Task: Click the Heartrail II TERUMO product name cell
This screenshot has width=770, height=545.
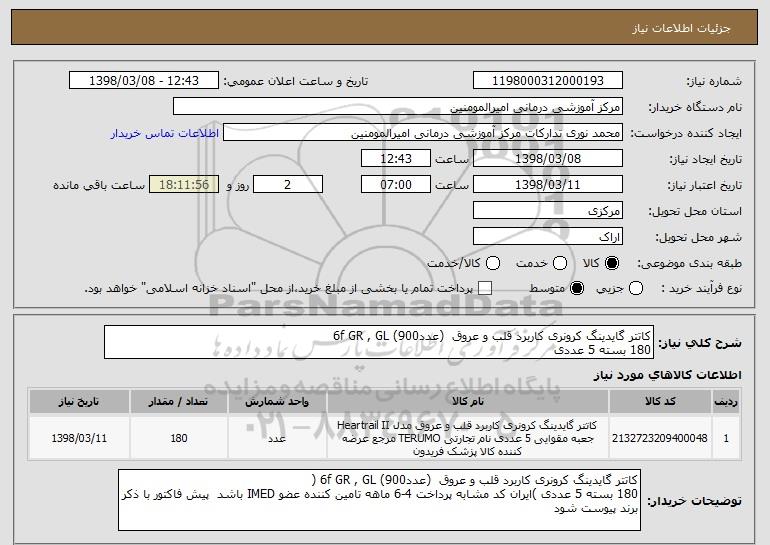Action: click(468, 438)
